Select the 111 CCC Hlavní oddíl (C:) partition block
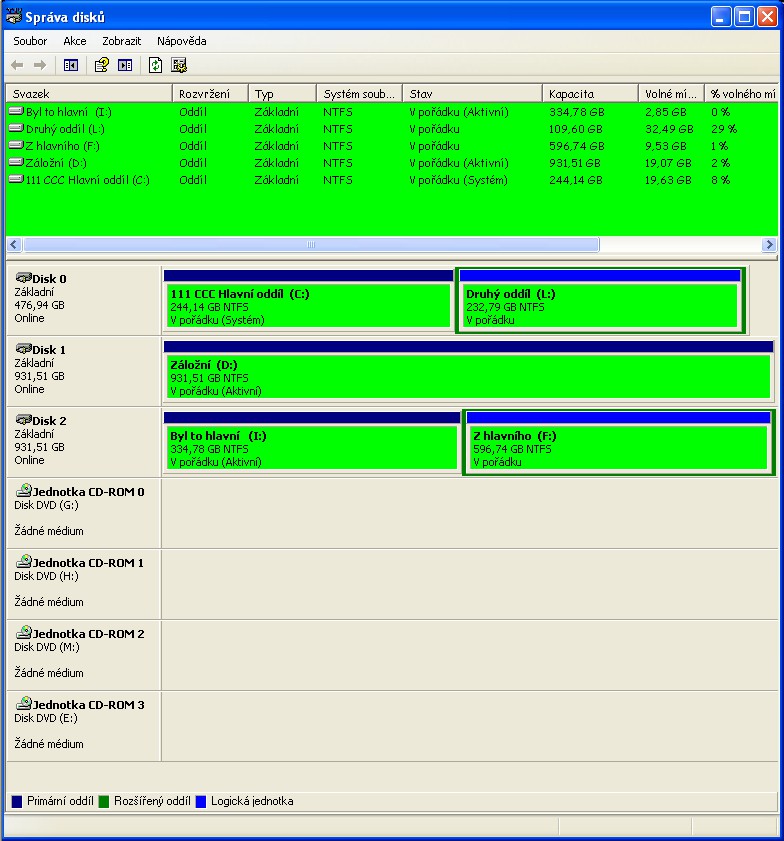The image size is (784, 841). [308, 306]
